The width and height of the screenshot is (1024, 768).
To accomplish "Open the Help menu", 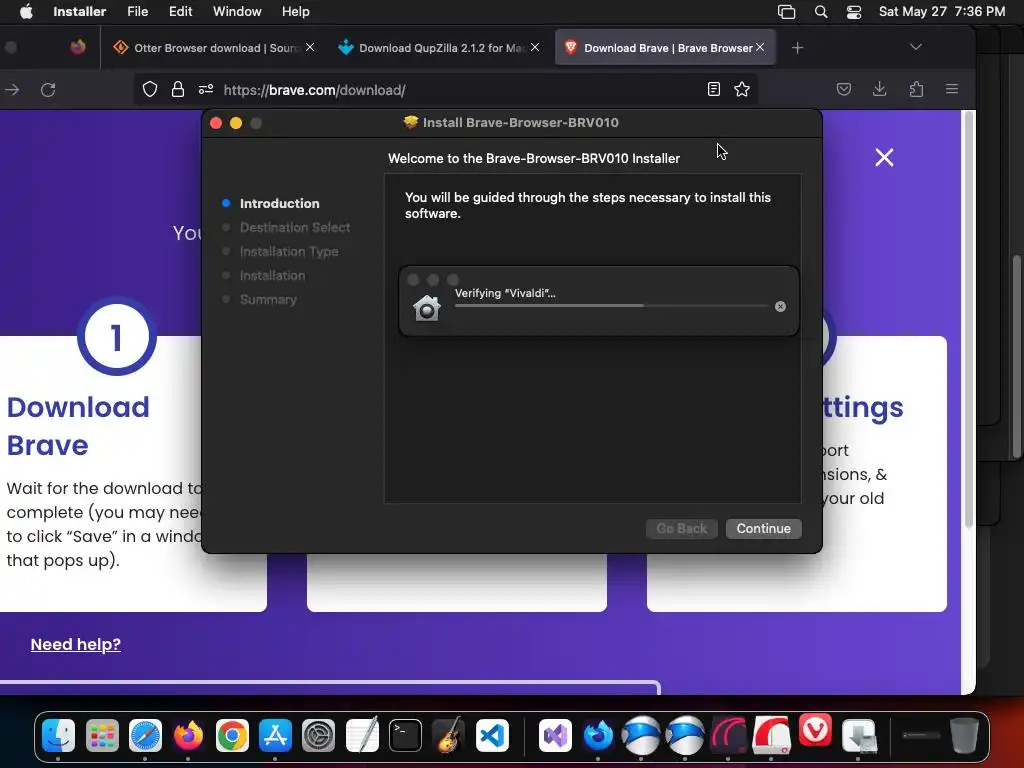I will (x=295, y=12).
